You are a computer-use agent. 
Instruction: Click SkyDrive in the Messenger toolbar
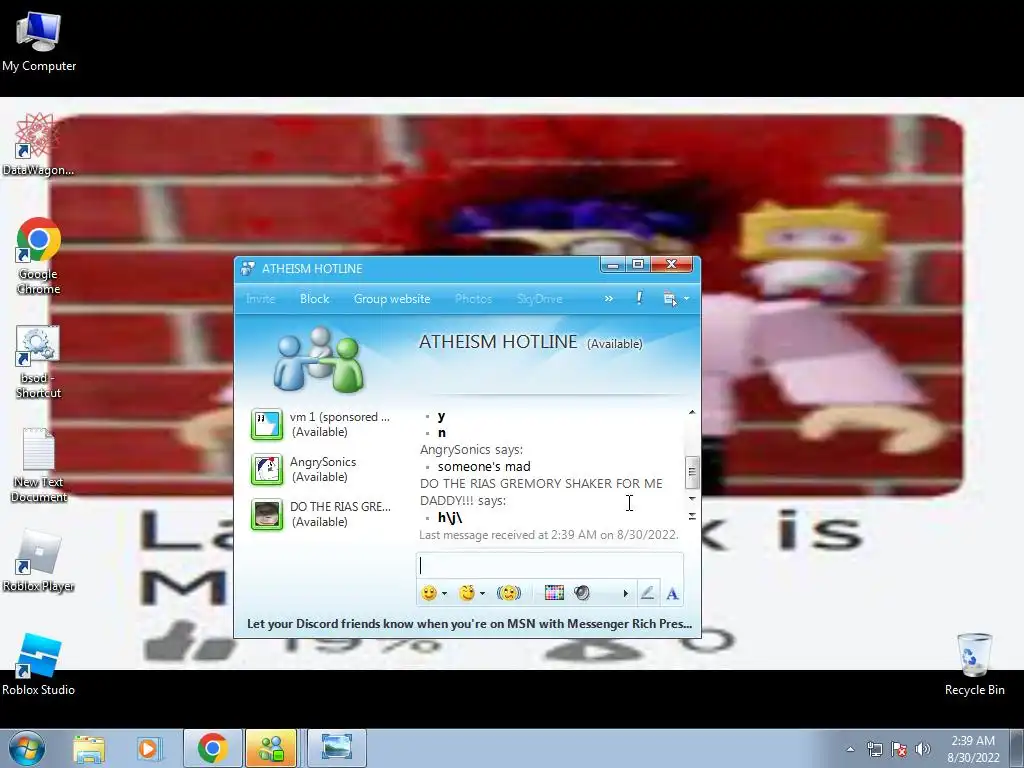click(x=539, y=299)
